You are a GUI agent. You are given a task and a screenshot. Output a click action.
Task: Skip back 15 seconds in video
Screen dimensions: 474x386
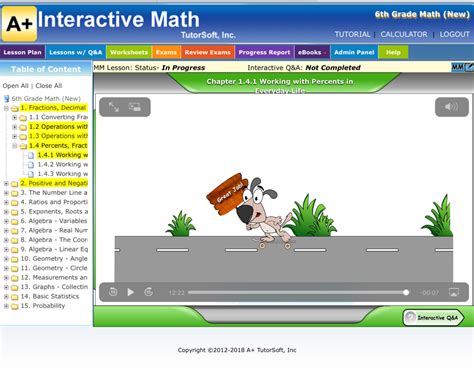(113, 292)
